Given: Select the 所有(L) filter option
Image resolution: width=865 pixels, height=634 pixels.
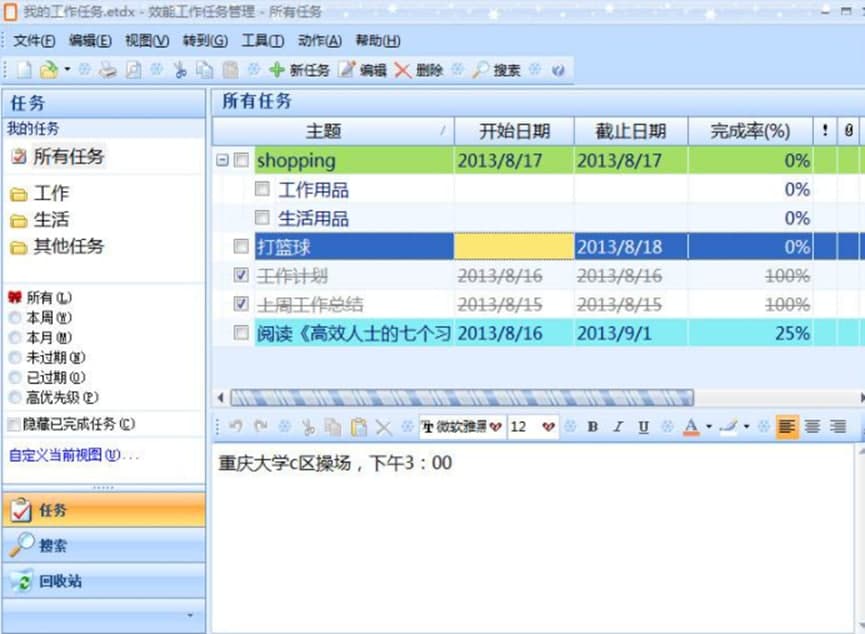Looking at the screenshot, I should [x=40, y=297].
